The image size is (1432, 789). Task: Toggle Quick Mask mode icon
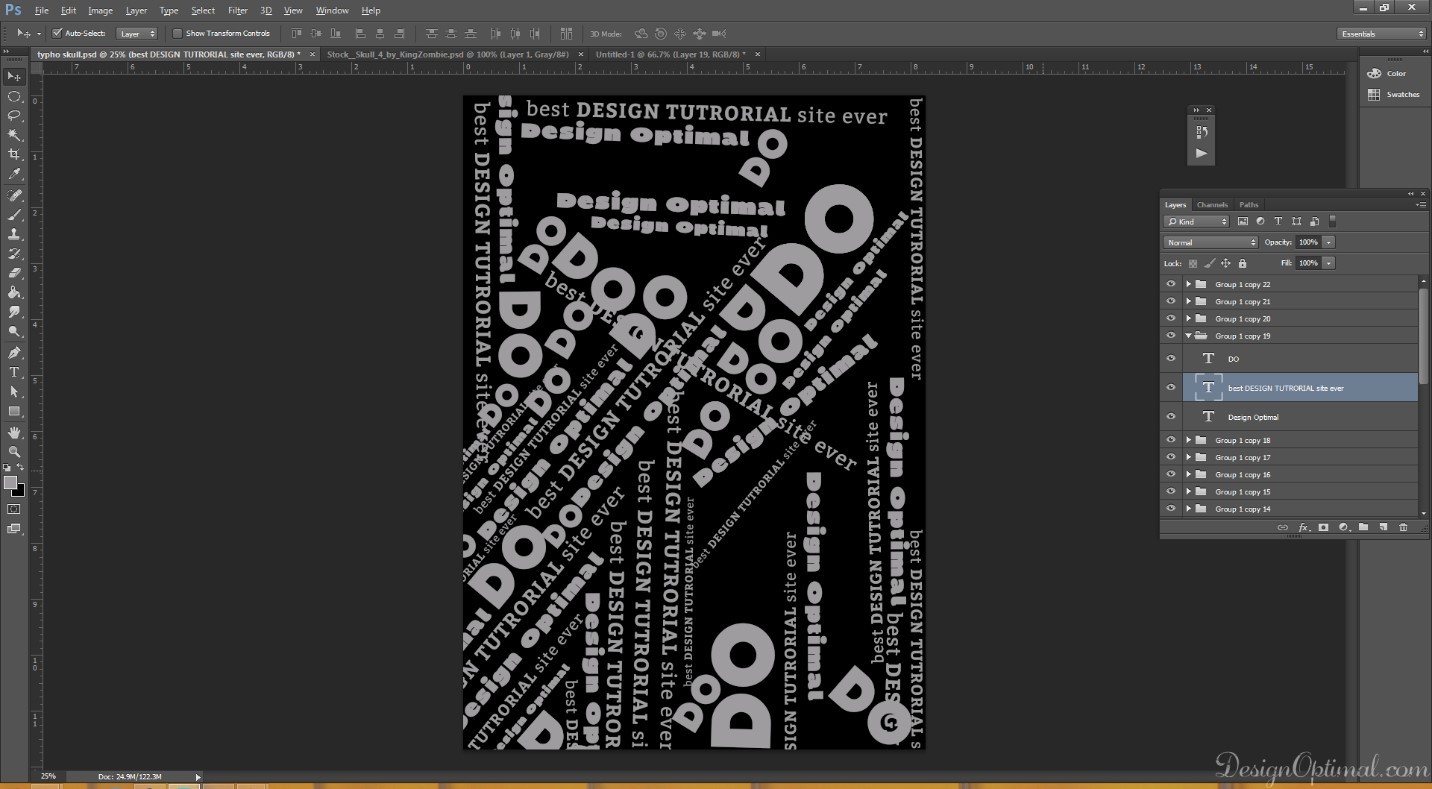[14, 509]
